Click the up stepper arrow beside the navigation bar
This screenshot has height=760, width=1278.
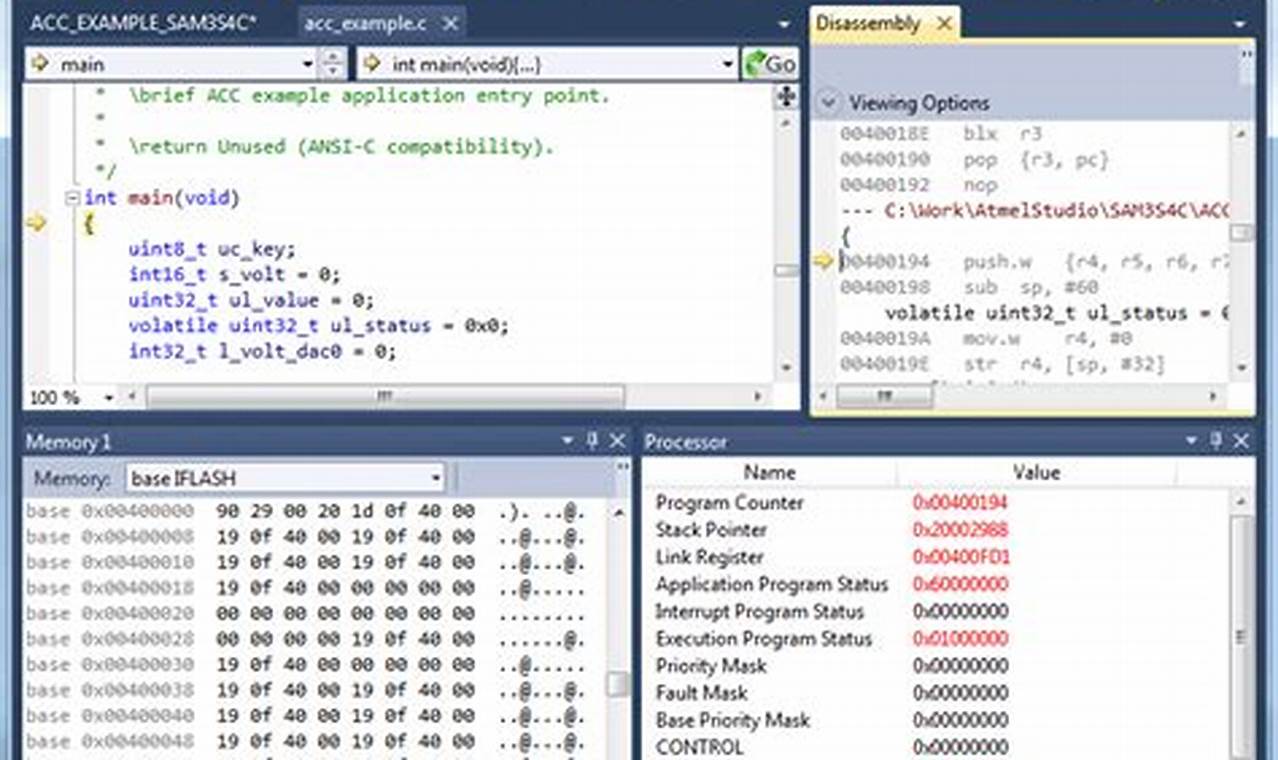click(331, 57)
